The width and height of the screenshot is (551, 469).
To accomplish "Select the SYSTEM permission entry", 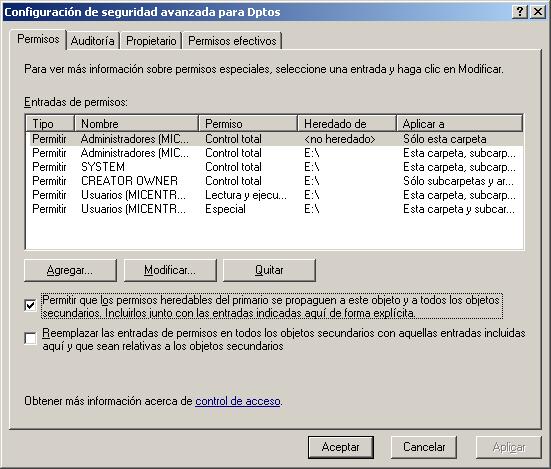I will [x=274, y=167].
